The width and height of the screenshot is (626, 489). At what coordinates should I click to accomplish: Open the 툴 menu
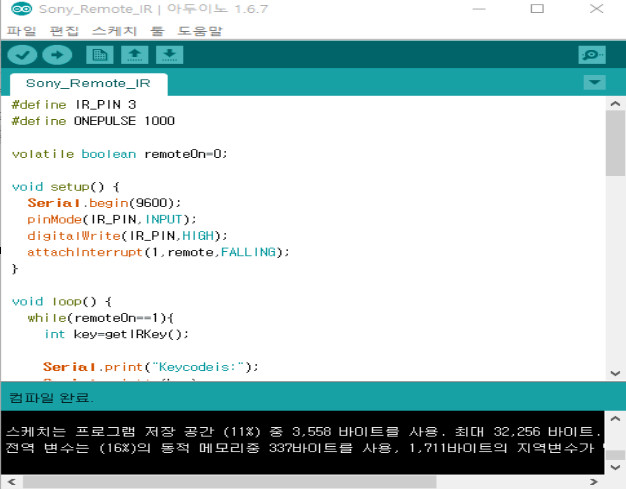tap(157, 31)
